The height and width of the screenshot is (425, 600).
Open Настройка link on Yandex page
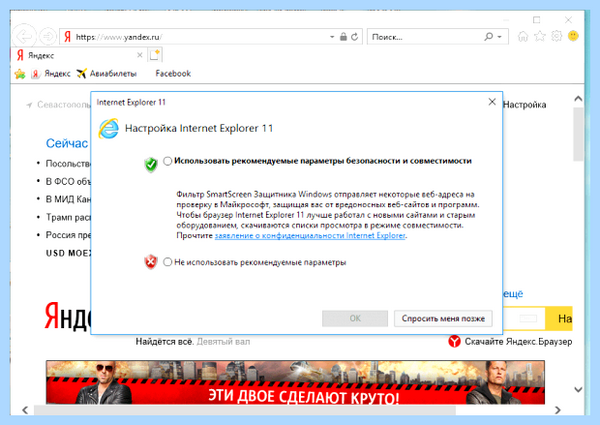(524, 105)
